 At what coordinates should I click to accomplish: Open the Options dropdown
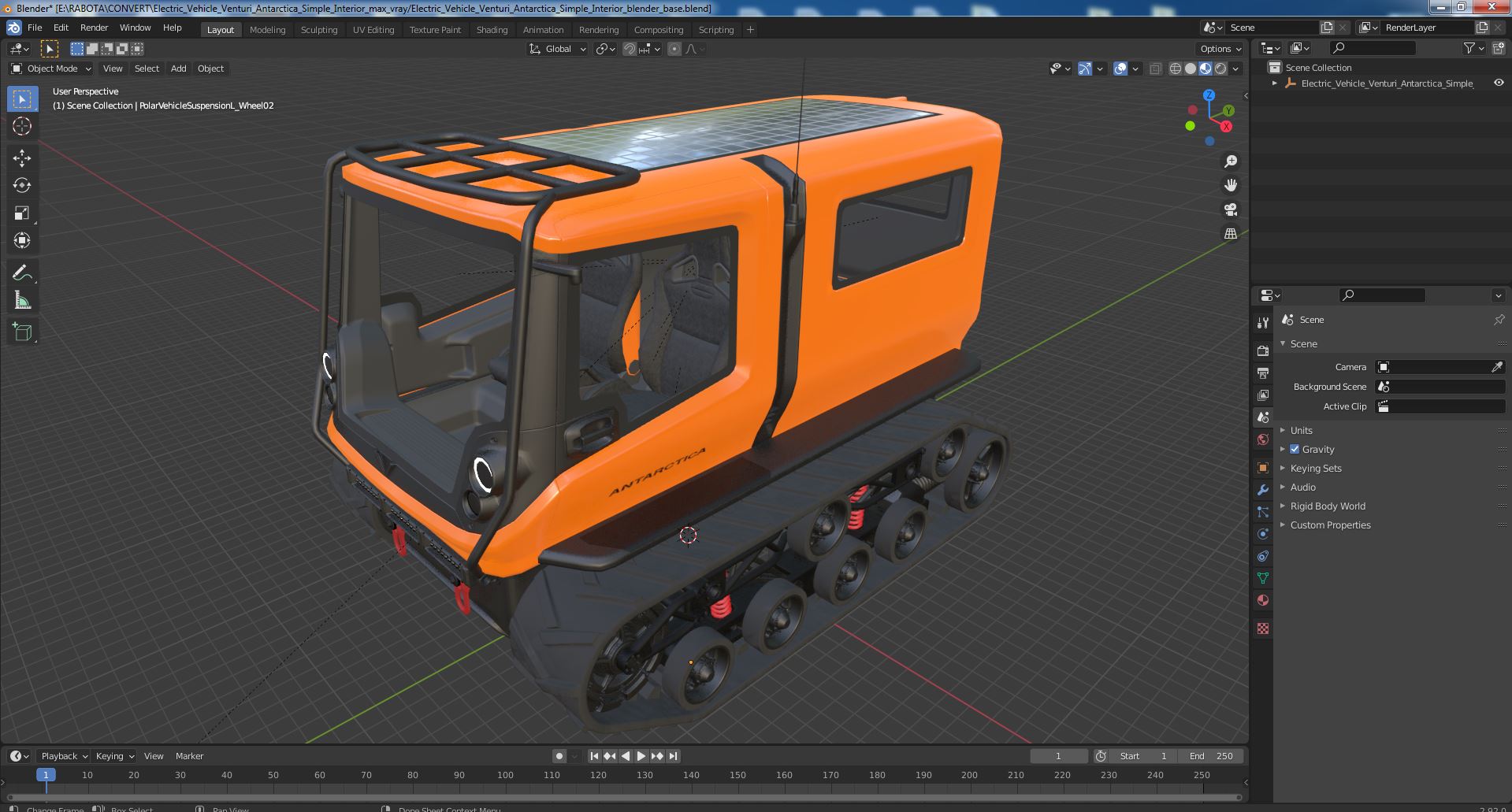pyautogui.click(x=1221, y=49)
